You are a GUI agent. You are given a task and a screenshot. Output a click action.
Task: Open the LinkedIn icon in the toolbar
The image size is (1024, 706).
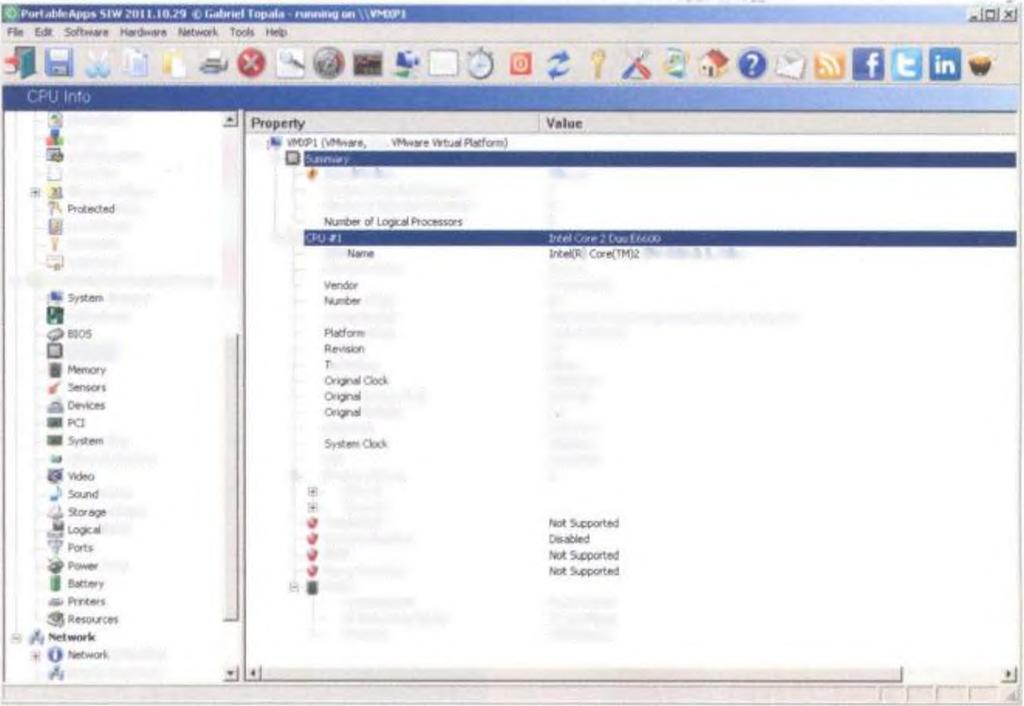945,64
